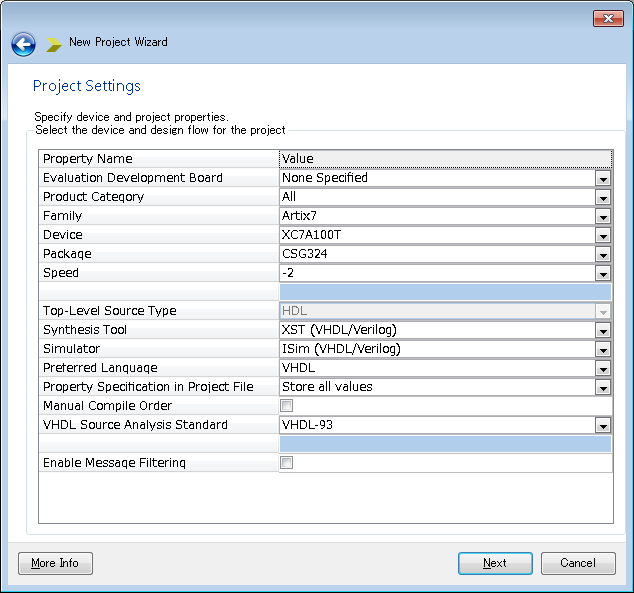Close the New Project Wizard window
The image size is (634, 593).
(x=608, y=18)
